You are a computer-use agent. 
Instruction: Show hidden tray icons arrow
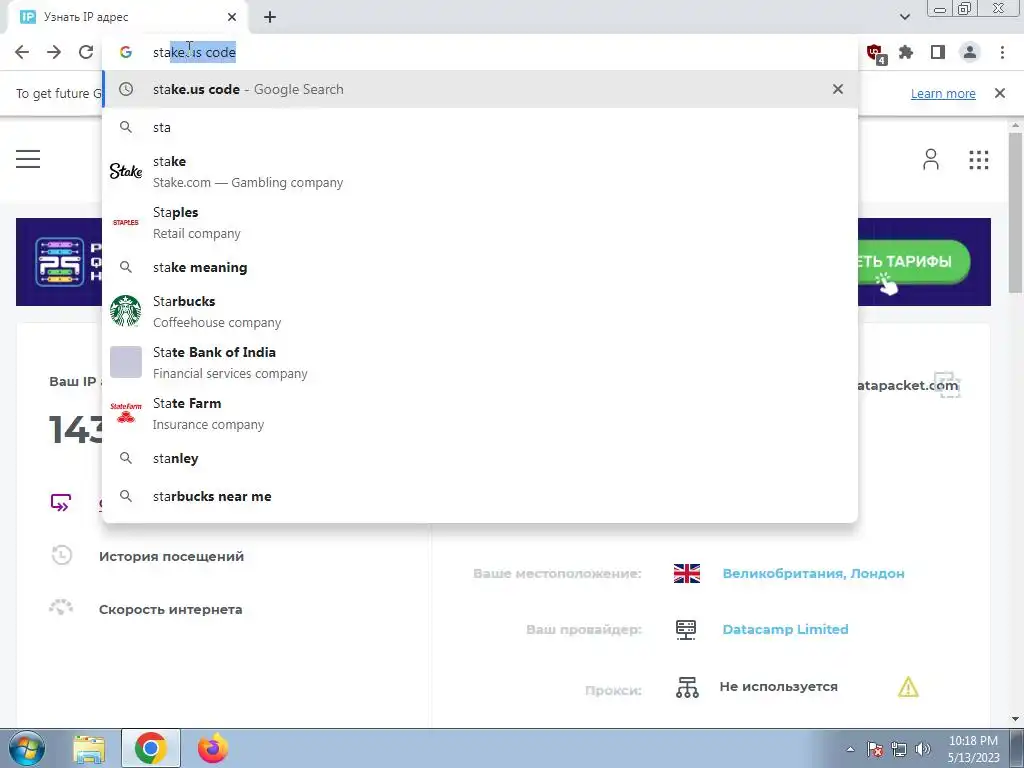(850, 749)
